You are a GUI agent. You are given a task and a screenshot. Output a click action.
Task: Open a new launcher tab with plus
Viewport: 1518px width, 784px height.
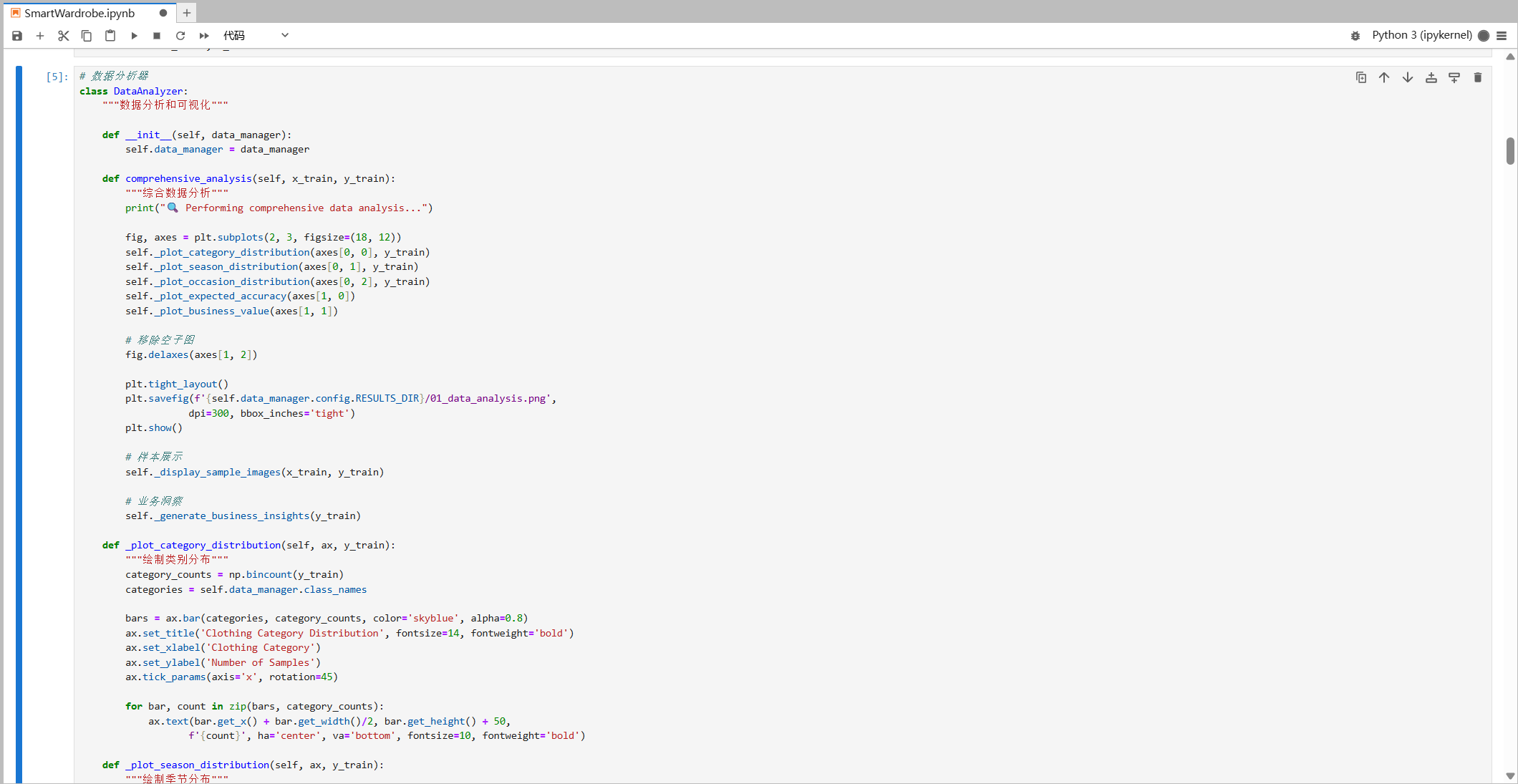pyautogui.click(x=187, y=13)
